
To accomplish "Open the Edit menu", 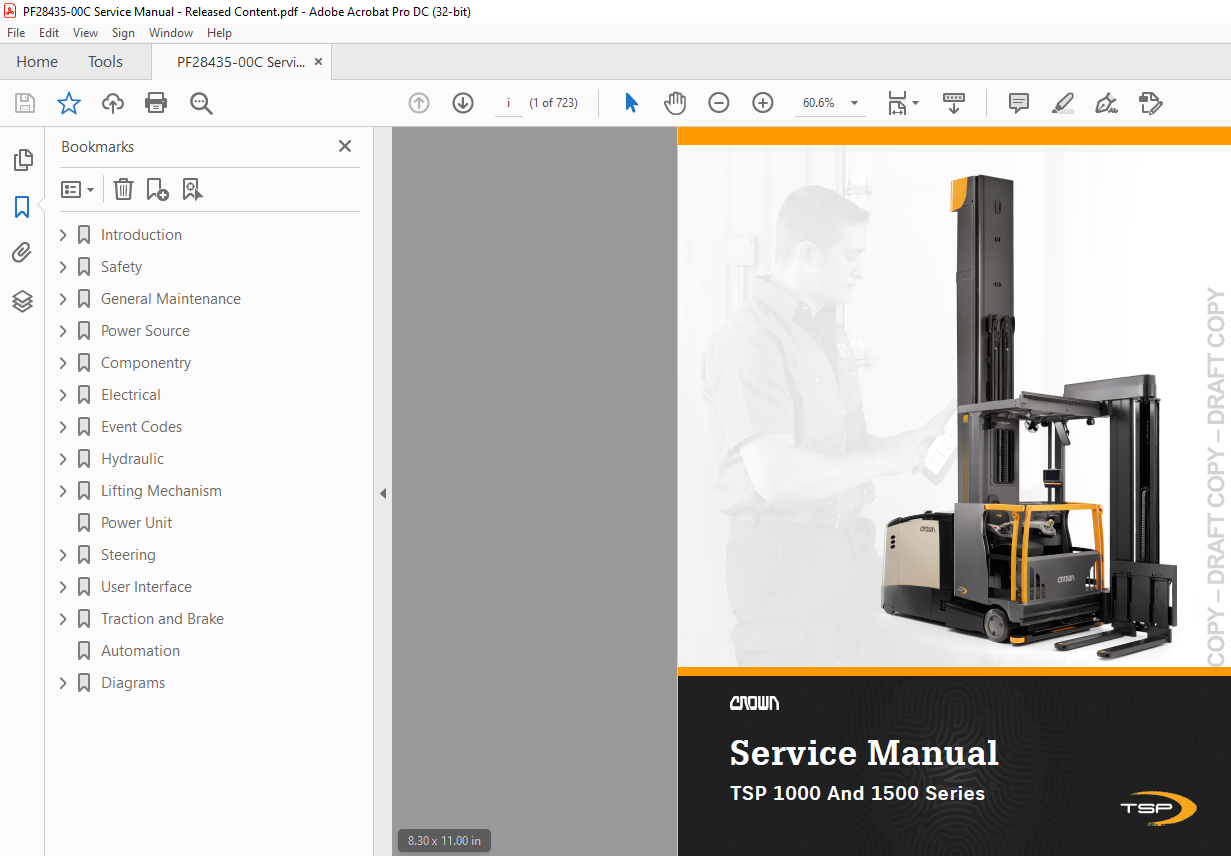I will point(49,33).
